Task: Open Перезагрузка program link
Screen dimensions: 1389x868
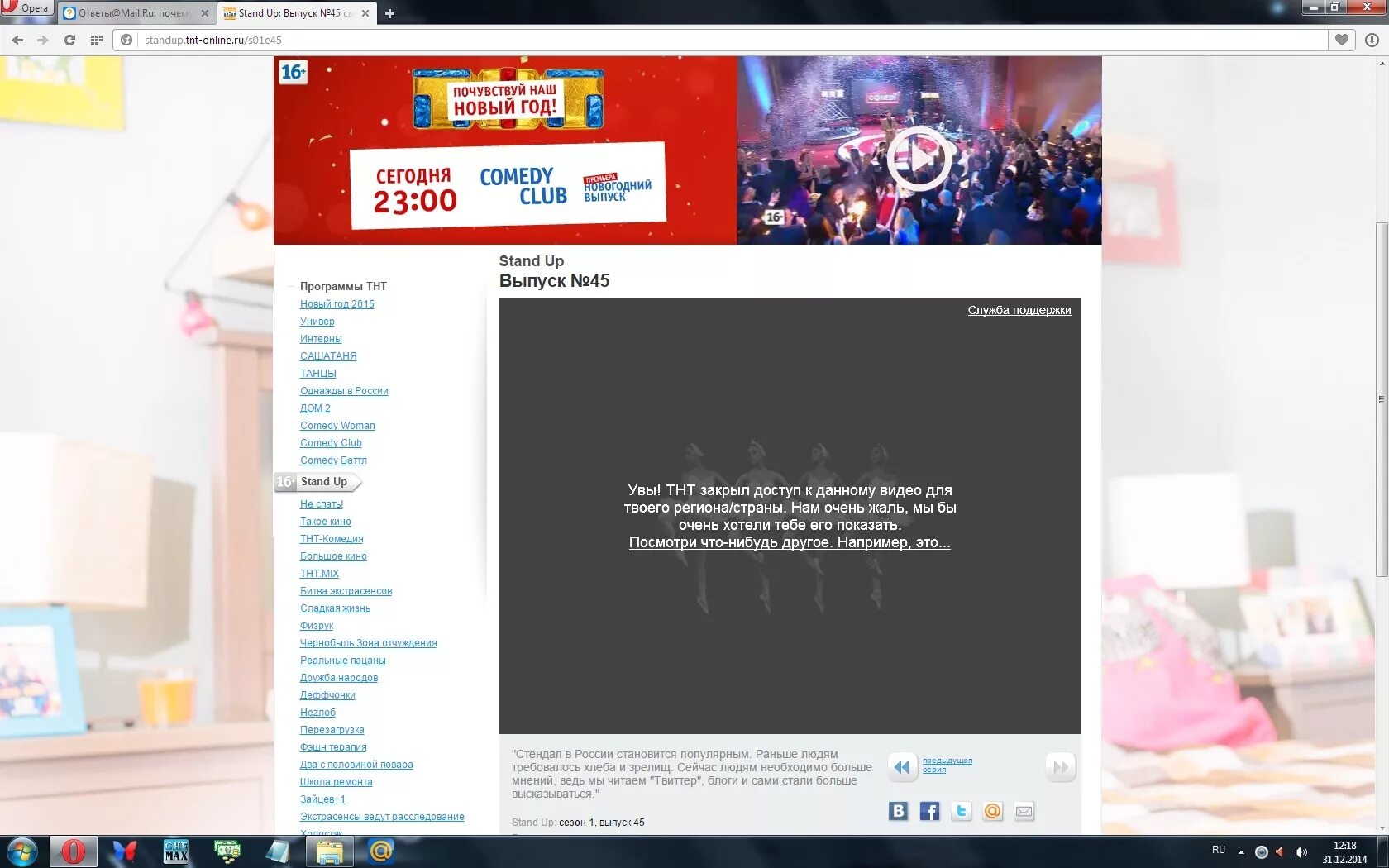Action: coord(332,730)
